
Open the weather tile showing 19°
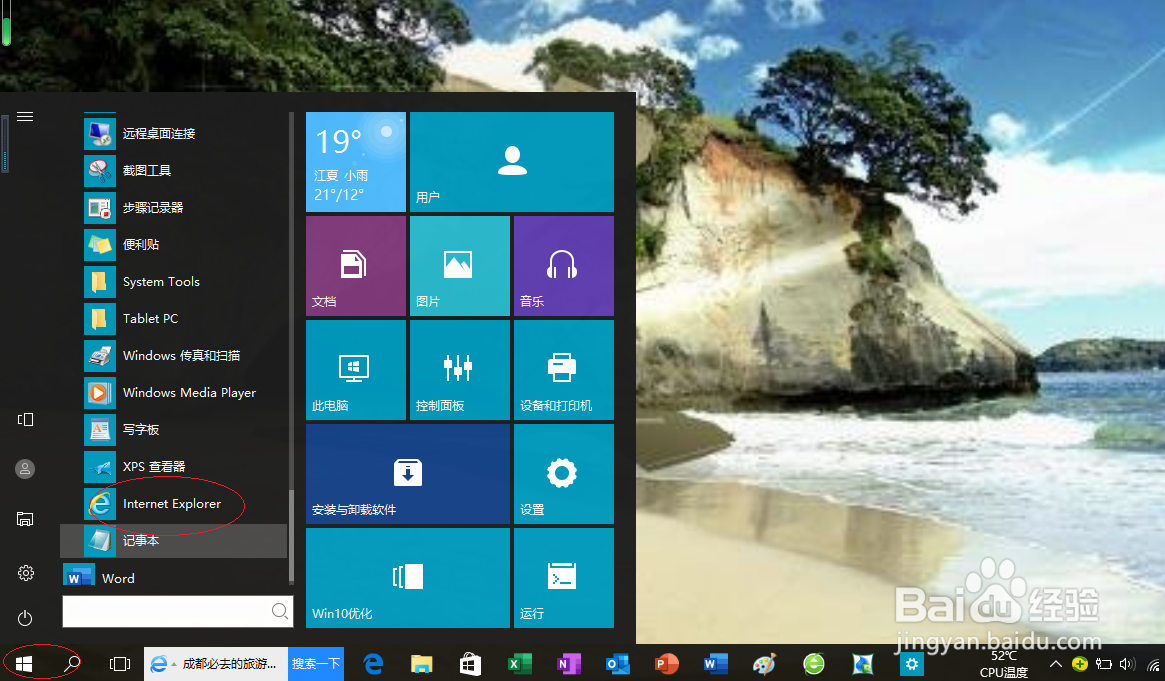pos(356,162)
